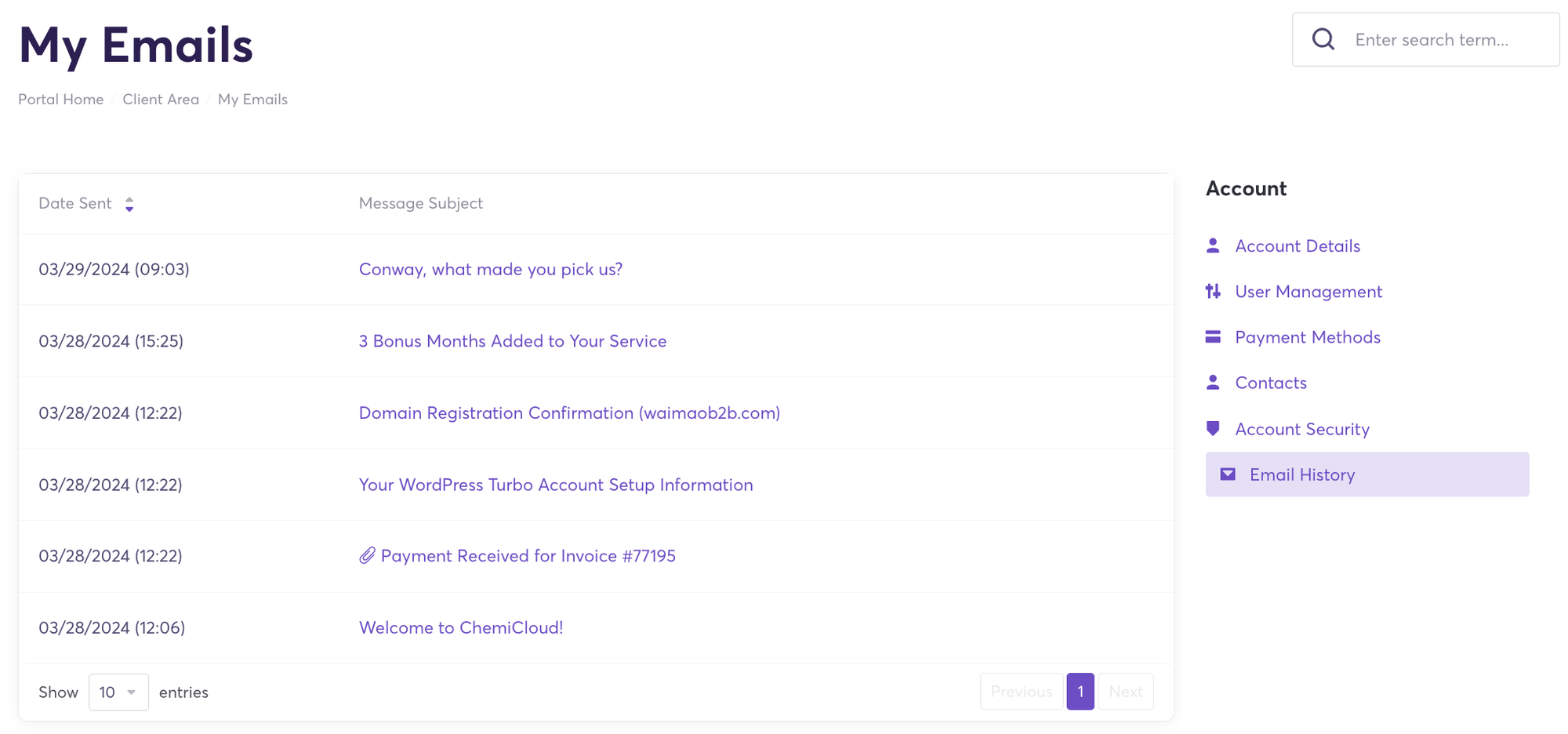The height and width of the screenshot is (734, 1568).
Task: Click the paperclip attachment icon on invoice email
Action: point(367,556)
